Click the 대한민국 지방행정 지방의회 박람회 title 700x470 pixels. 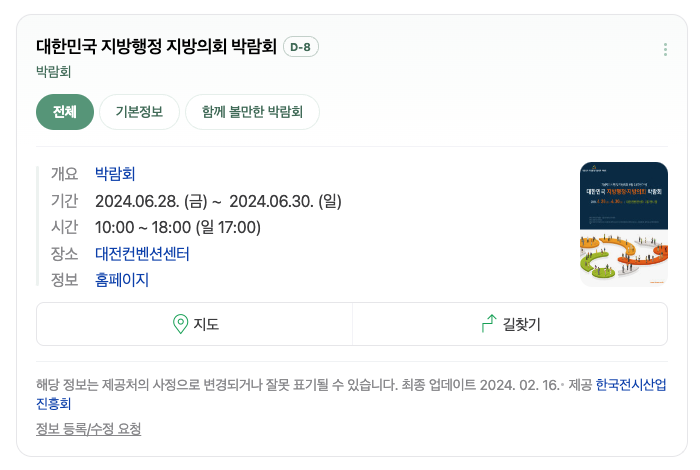(x=156, y=46)
